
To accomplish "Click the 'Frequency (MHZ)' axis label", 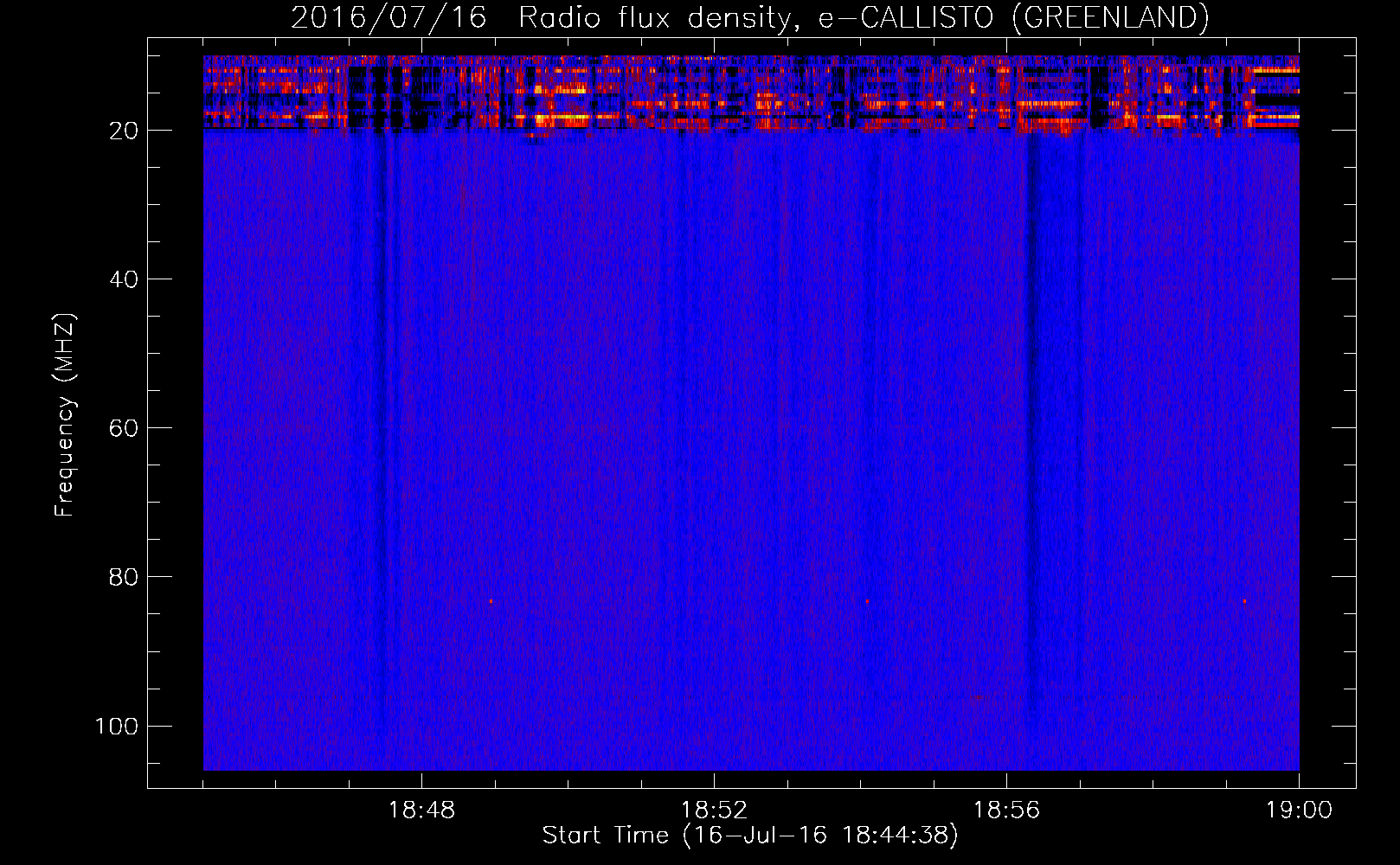I will [64, 415].
